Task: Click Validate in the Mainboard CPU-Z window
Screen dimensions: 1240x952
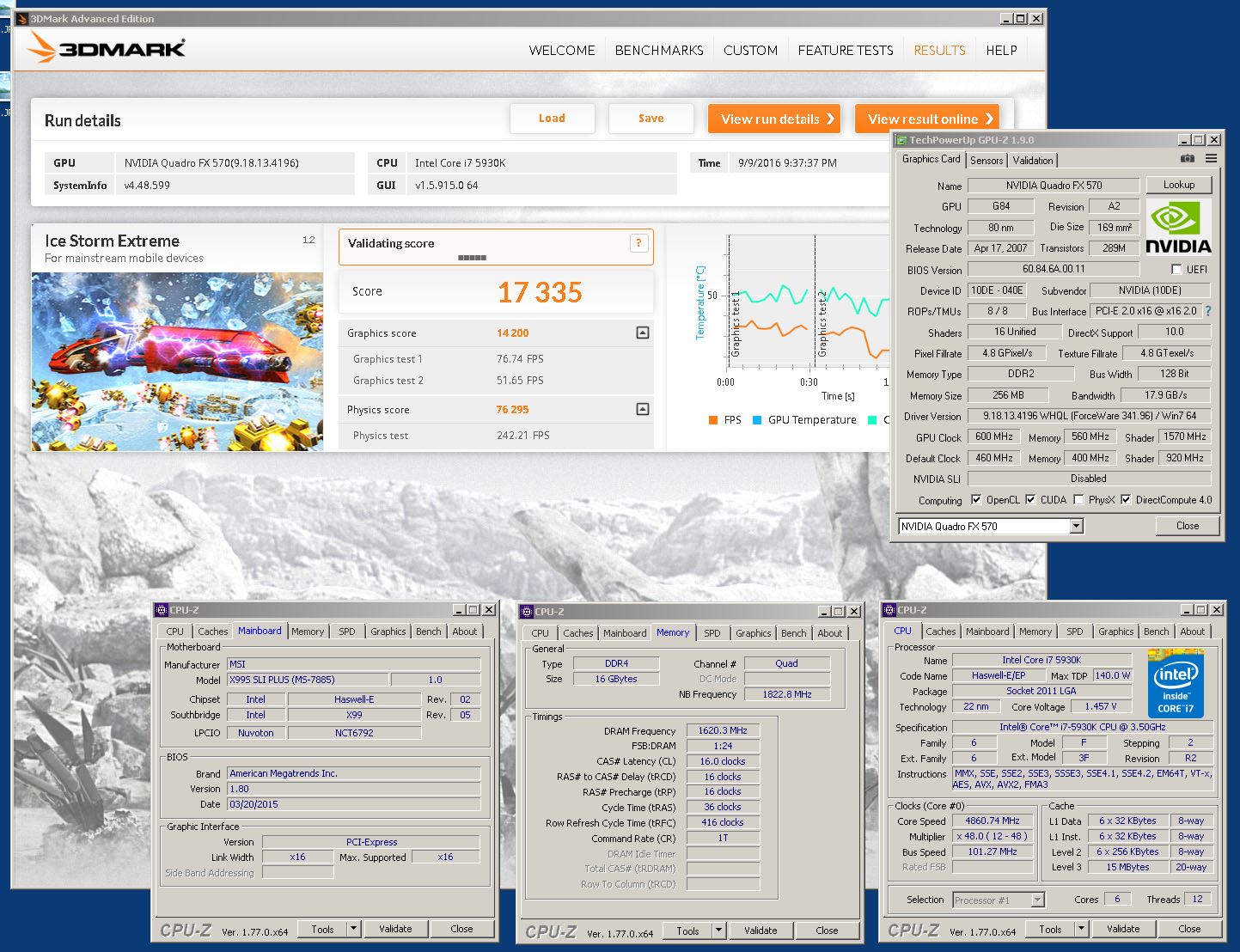Action: pyautogui.click(x=395, y=929)
